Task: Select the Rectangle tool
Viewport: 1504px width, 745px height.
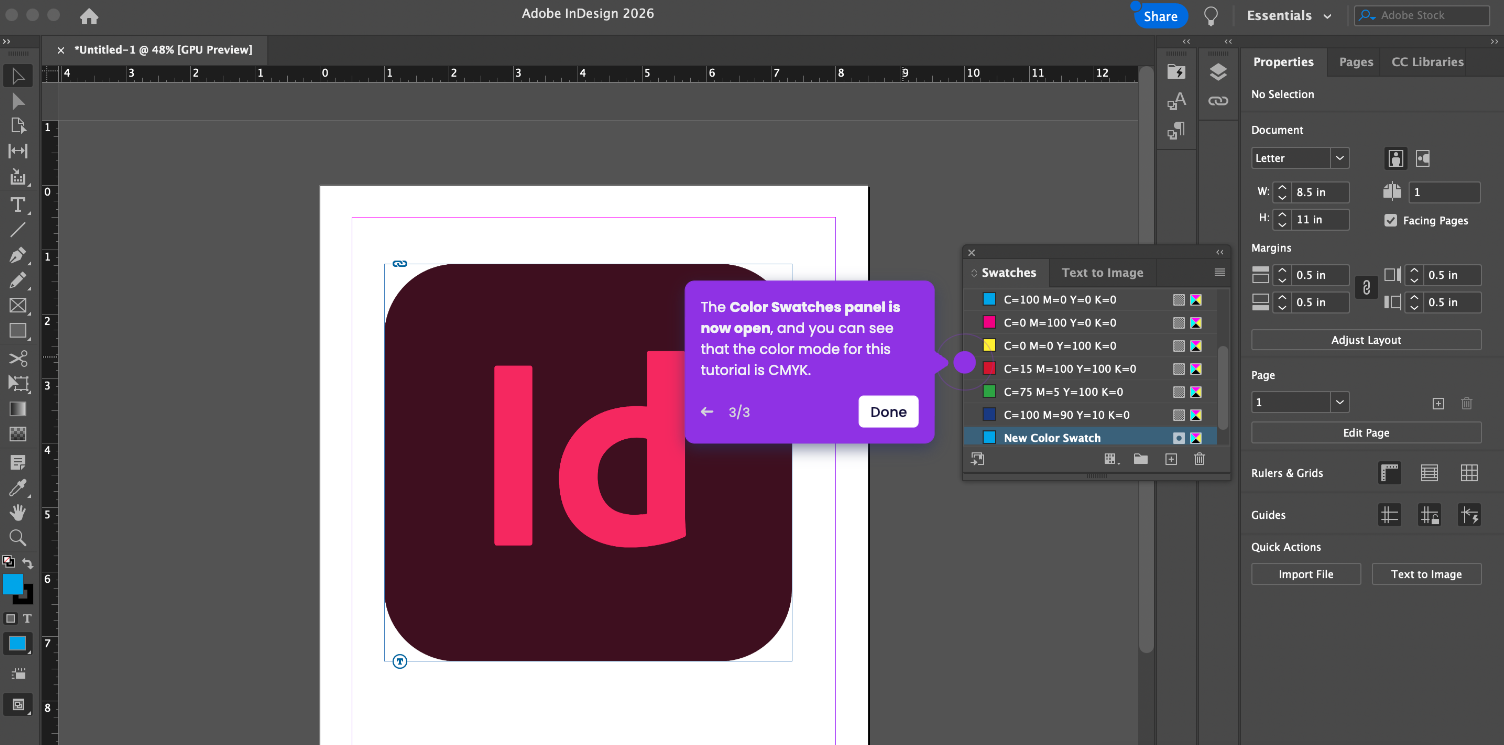Action: 17,331
